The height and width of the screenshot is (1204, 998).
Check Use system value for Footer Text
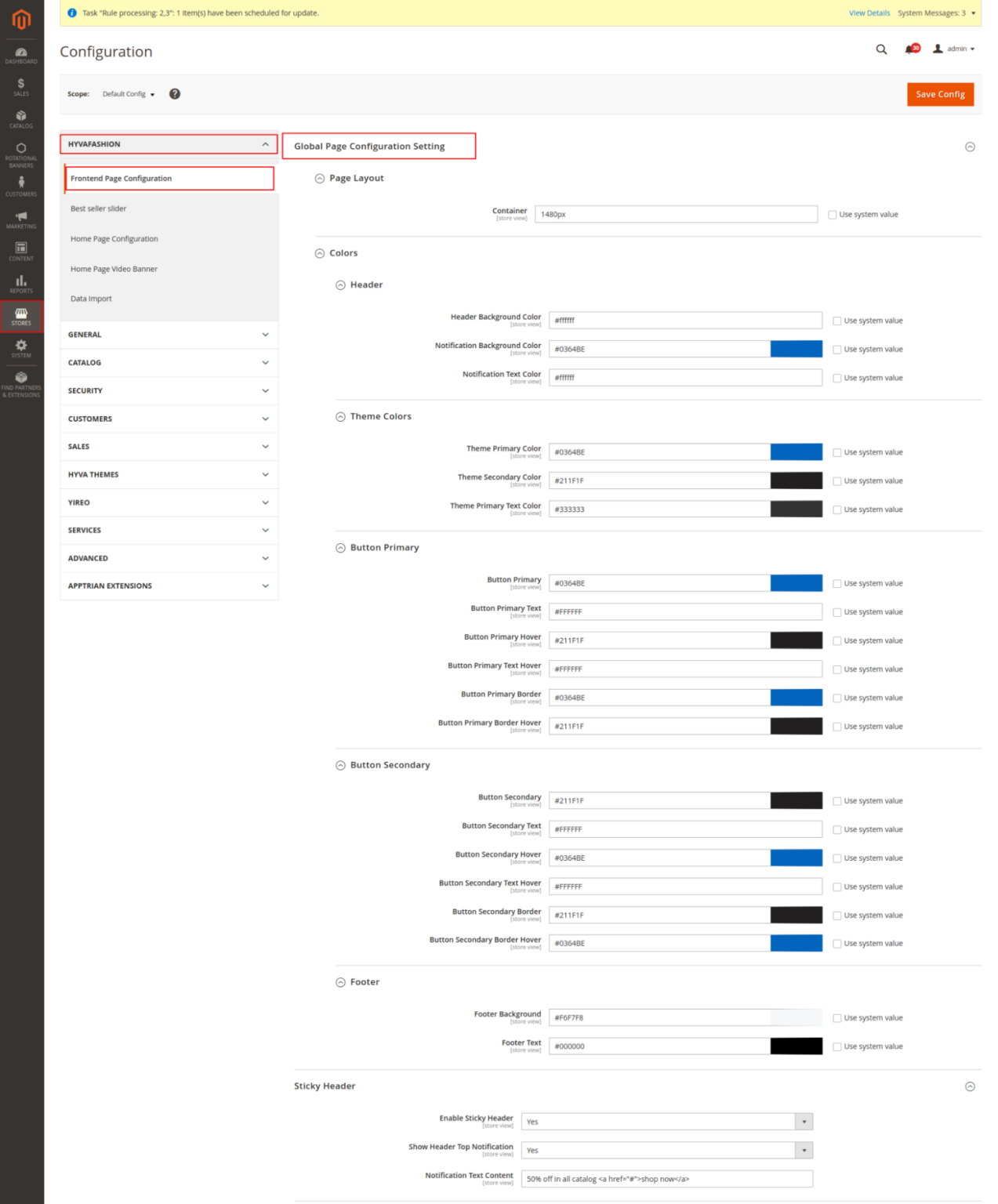coord(837,1047)
